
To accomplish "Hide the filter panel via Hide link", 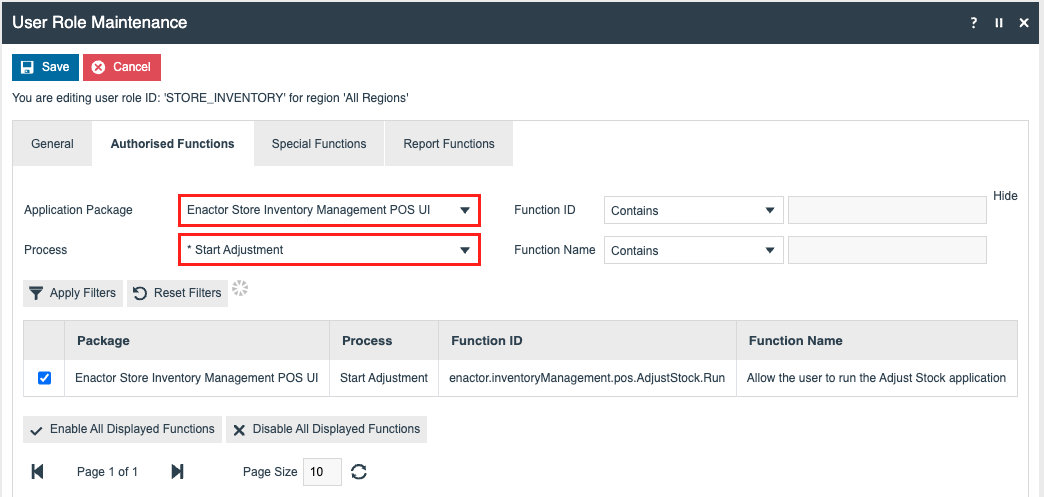I will click(x=1005, y=196).
